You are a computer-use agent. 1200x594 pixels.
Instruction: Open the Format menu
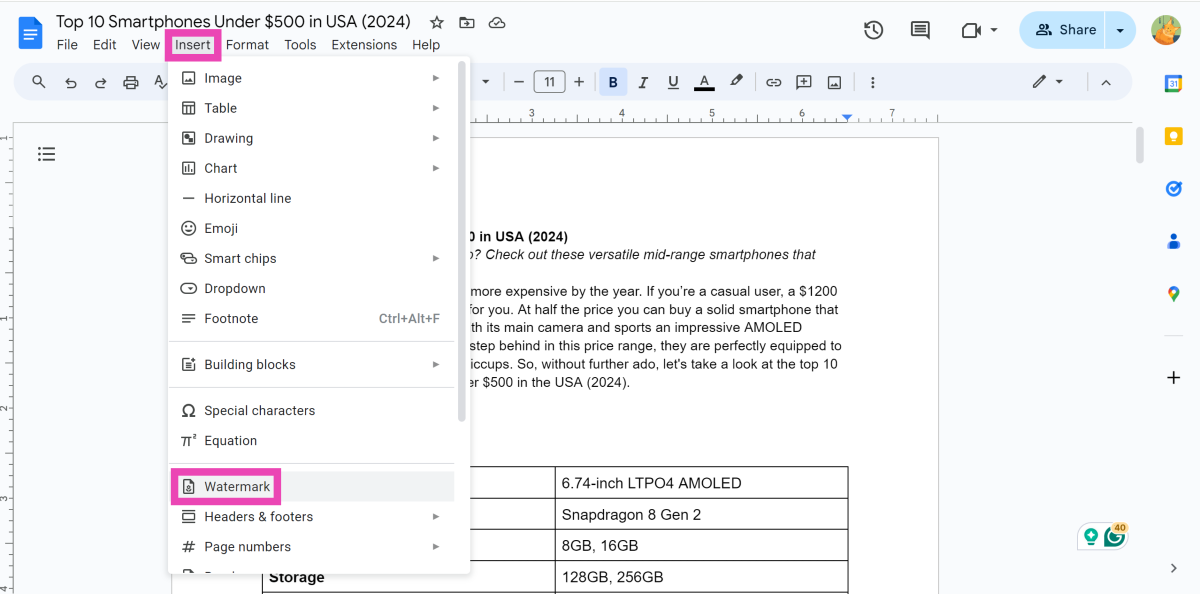pos(247,45)
